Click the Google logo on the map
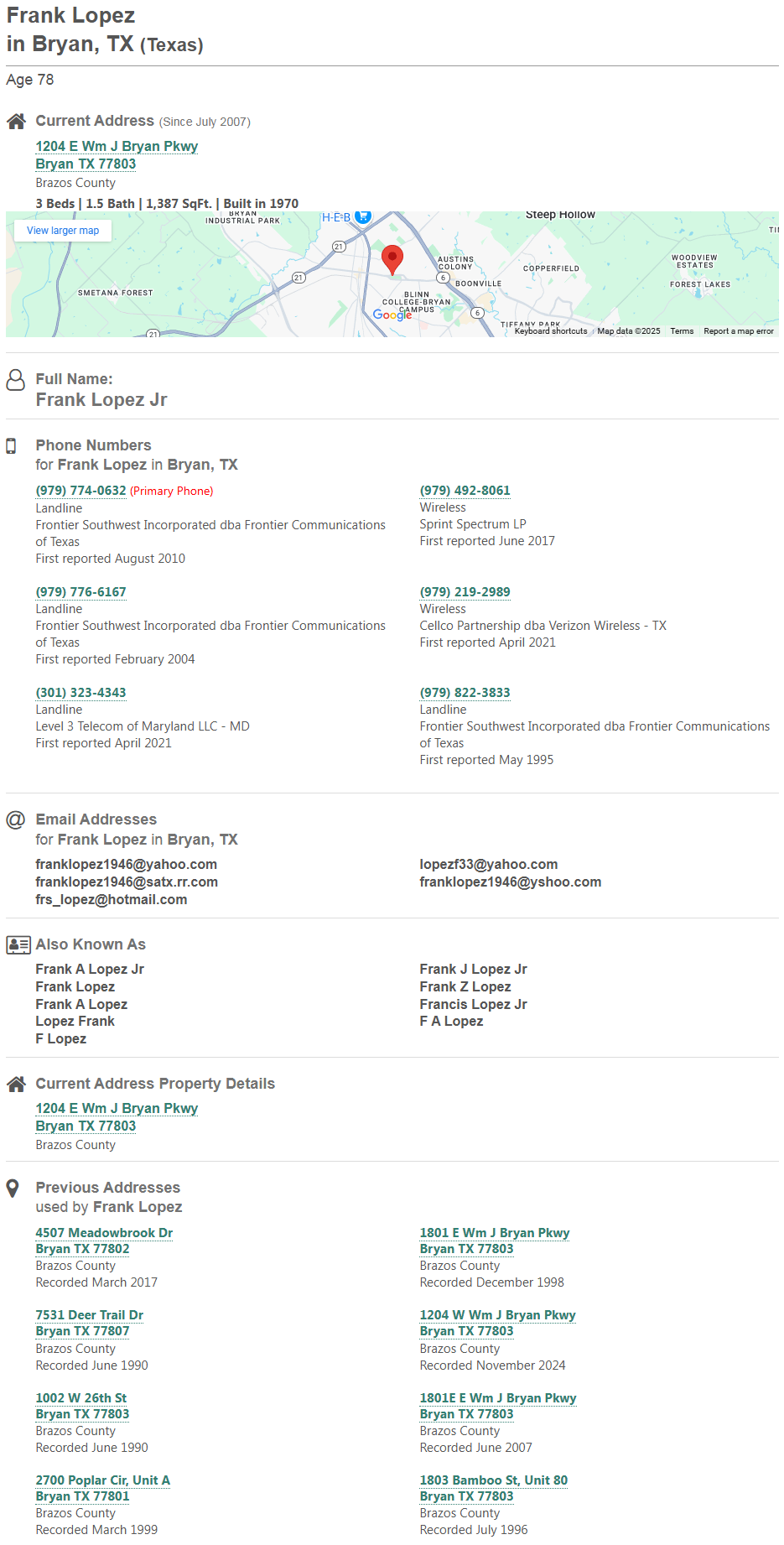784x1545 pixels. point(392,315)
